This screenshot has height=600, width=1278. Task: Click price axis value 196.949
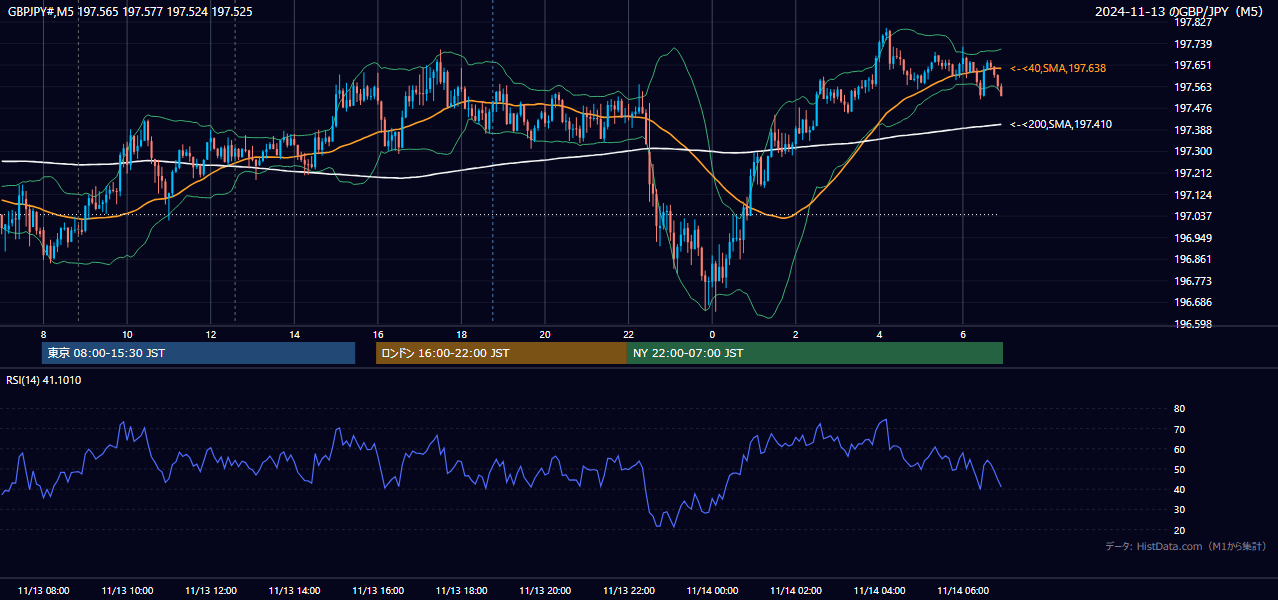(1193, 238)
